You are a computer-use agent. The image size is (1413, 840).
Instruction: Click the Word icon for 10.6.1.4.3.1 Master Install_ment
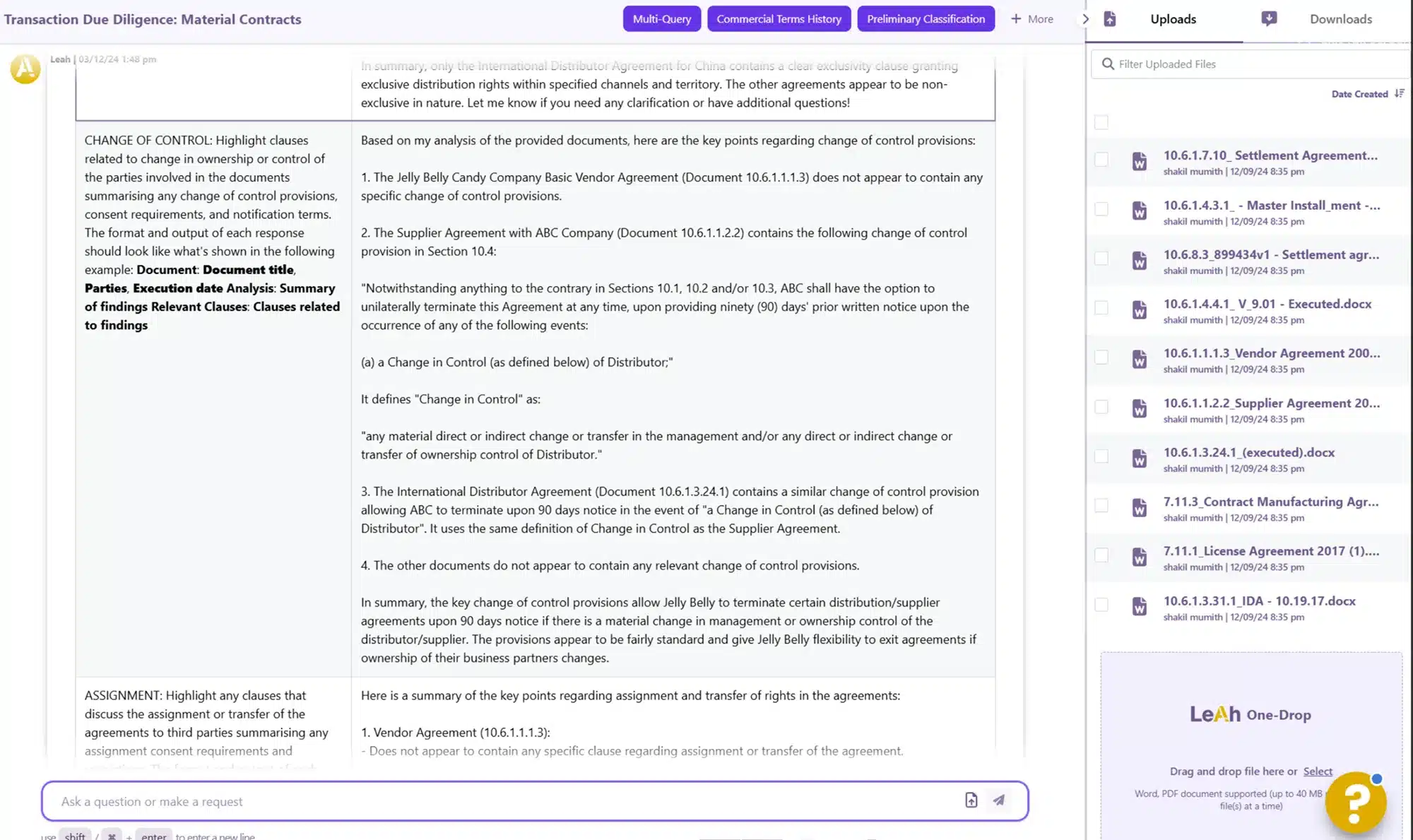(1139, 211)
